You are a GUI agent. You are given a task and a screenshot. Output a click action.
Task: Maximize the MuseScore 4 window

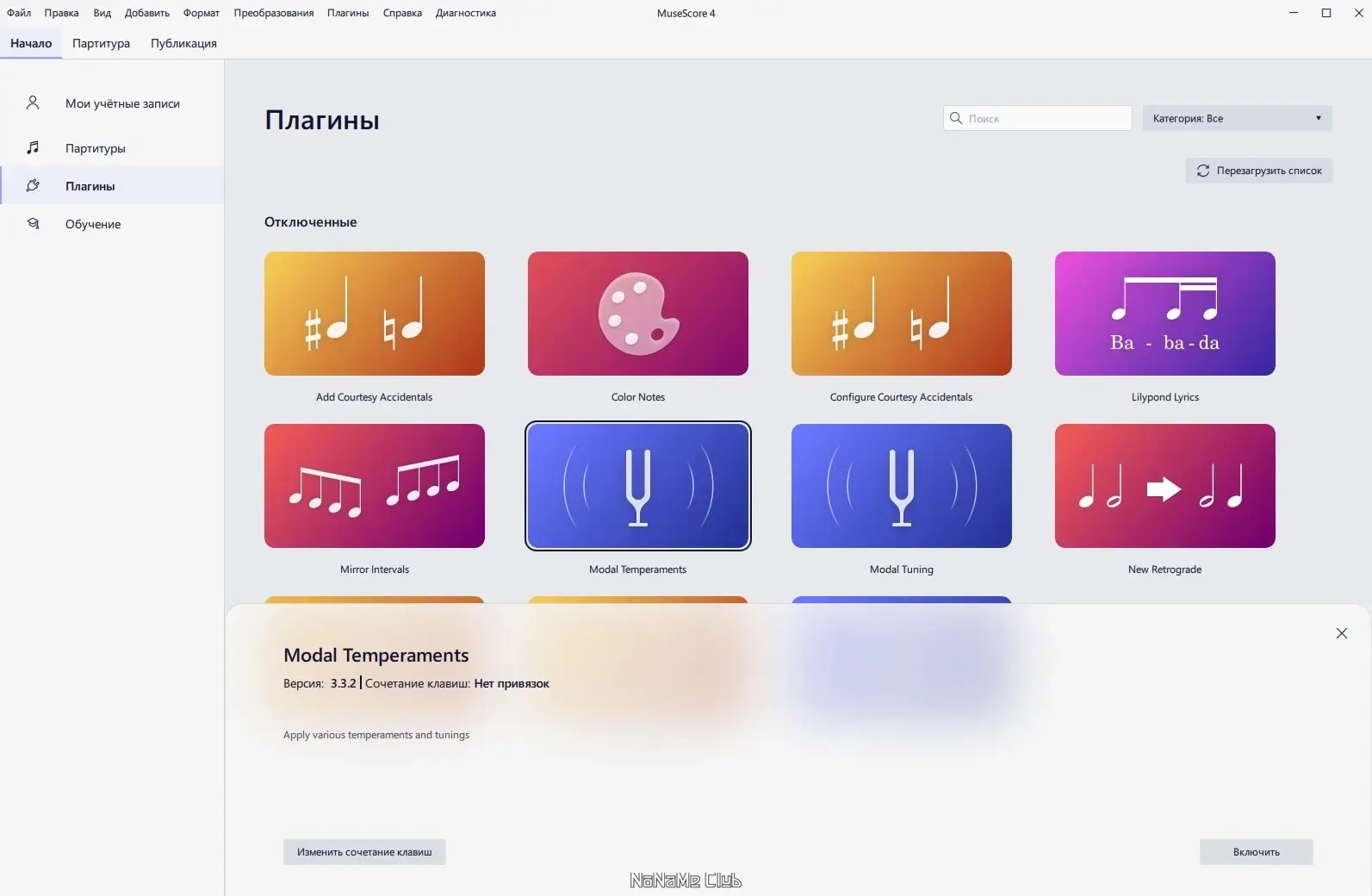[1326, 13]
